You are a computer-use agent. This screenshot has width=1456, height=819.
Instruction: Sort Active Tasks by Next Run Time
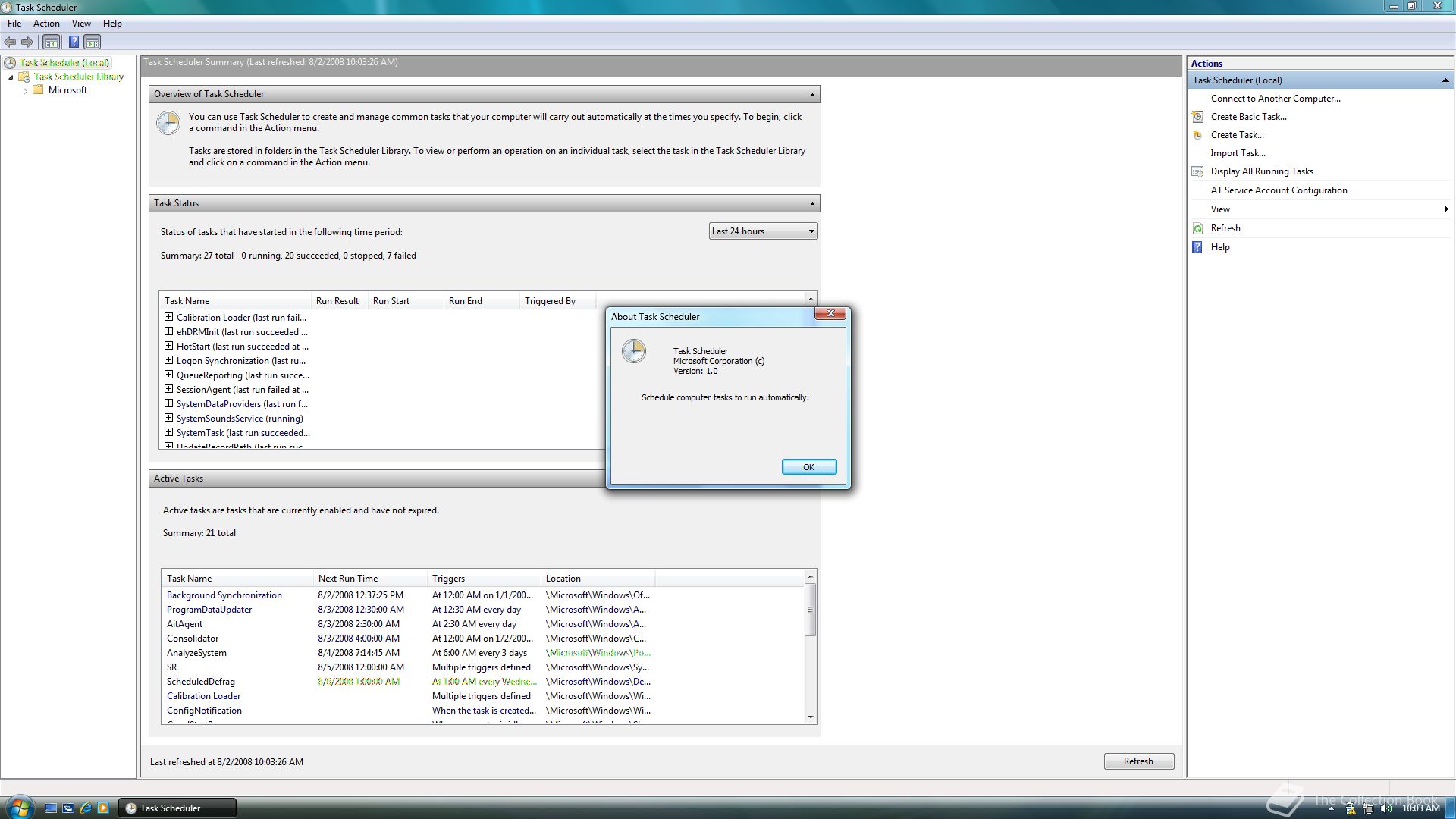tap(370, 579)
